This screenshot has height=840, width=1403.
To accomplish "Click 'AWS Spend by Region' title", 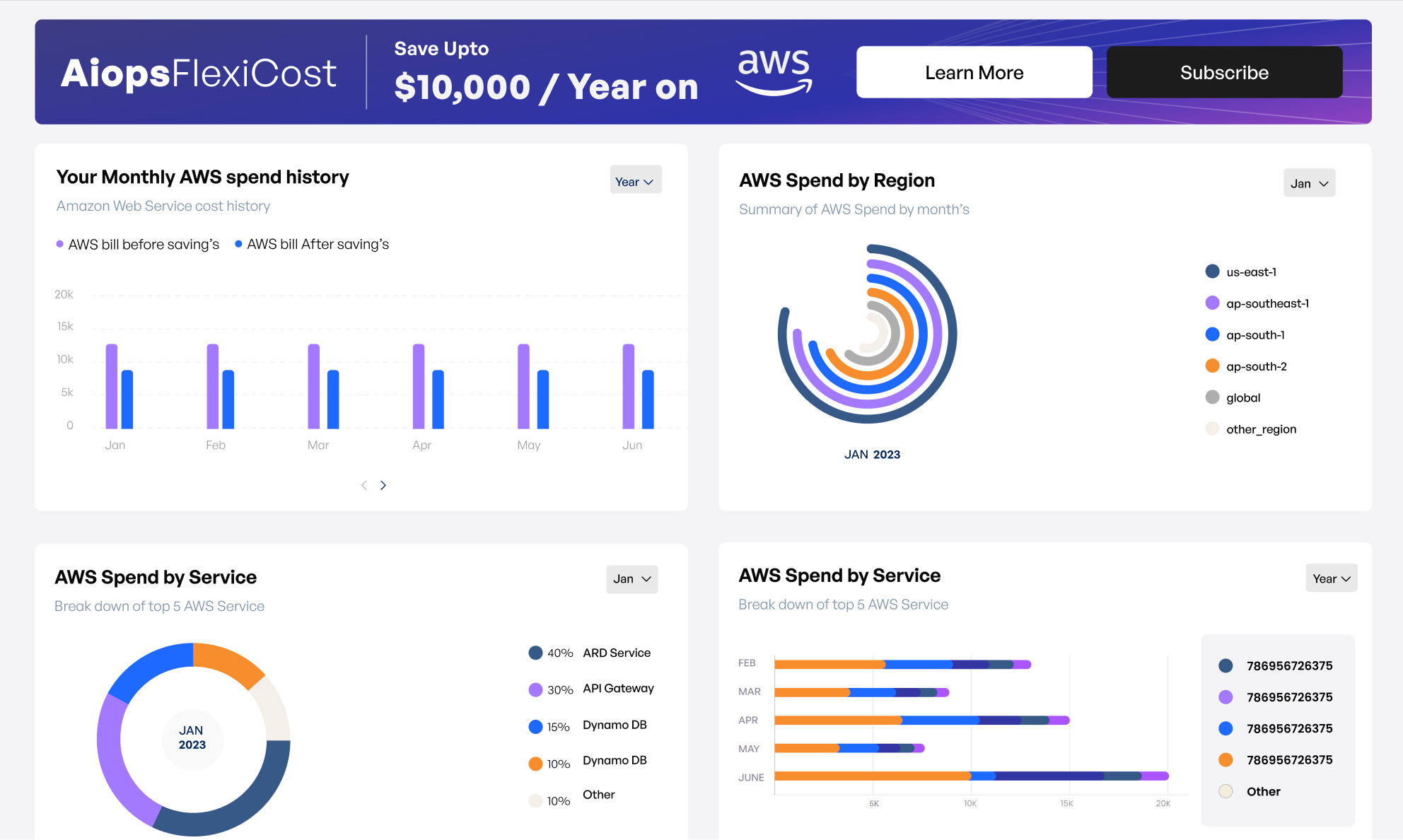I will [x=837, y=180].
